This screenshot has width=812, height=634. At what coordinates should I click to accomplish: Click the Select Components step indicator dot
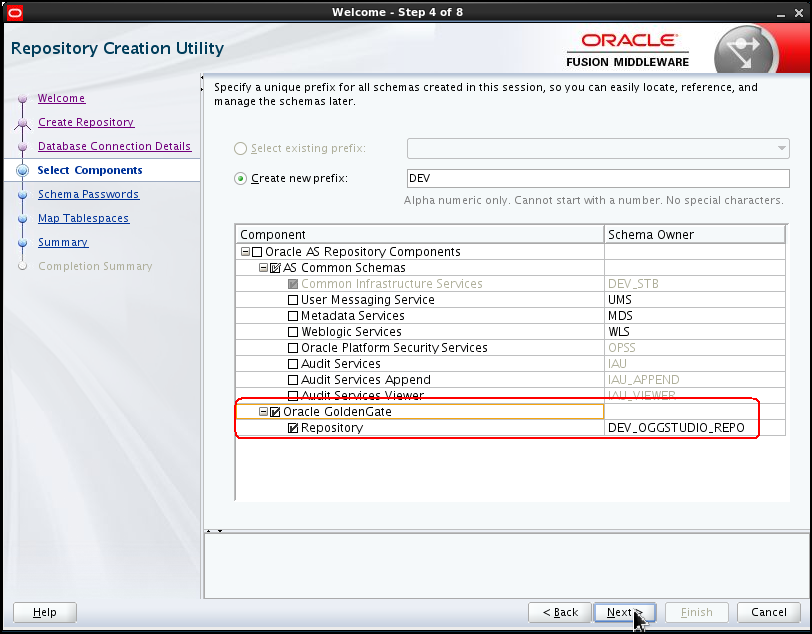(23, 170)
